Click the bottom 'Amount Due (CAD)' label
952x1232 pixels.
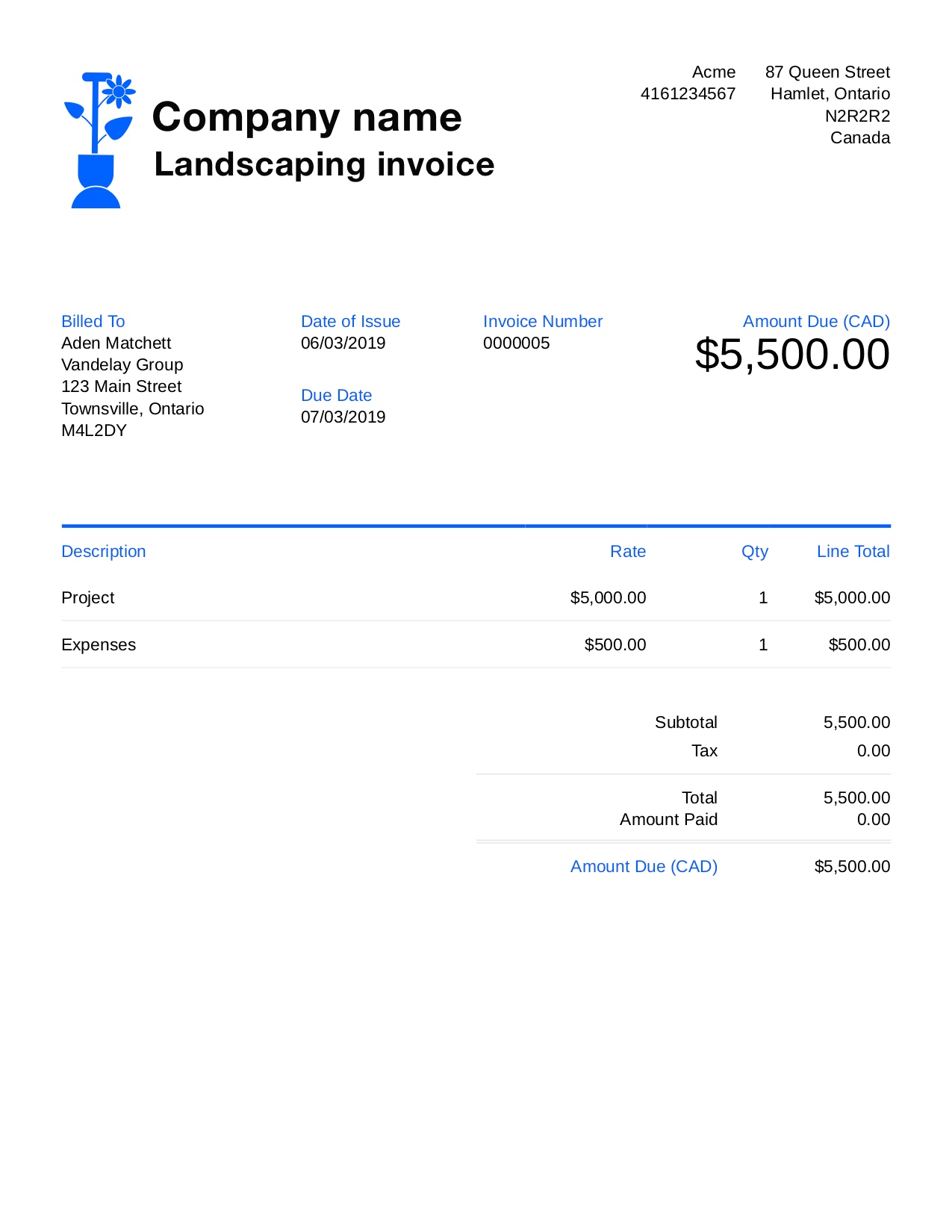tap(644, 866)
